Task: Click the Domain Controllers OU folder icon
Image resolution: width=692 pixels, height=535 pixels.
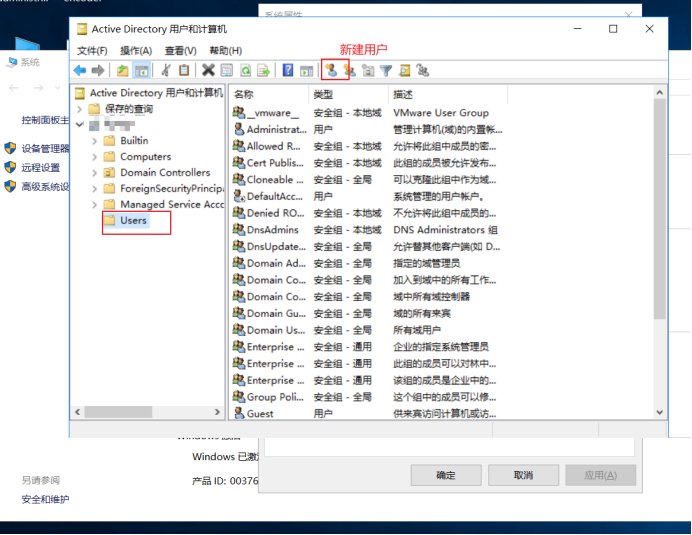Action: pyautogui.click(x=109, y=172)
